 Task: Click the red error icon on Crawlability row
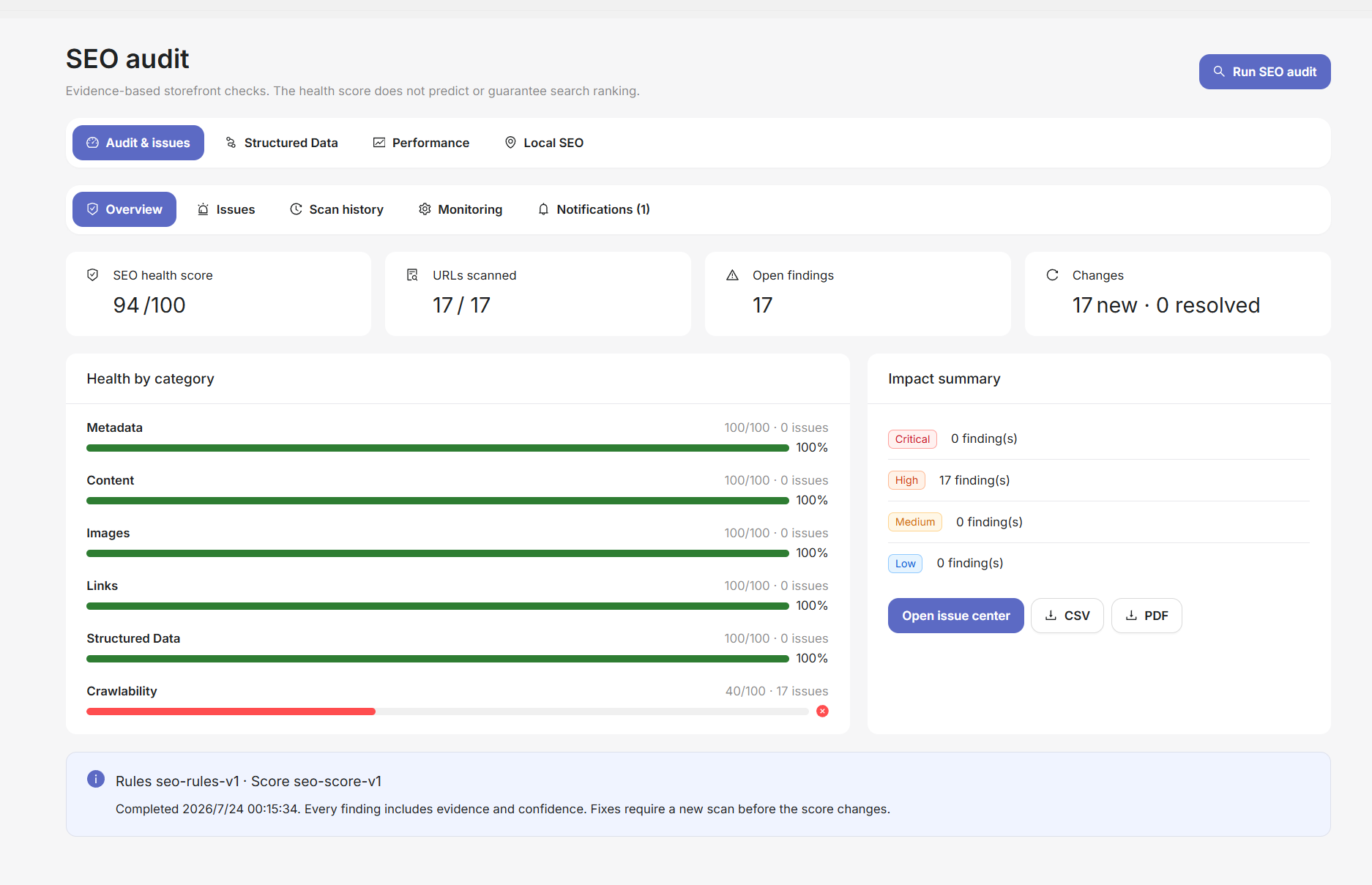pyautogui.click(x=822, y=712)
